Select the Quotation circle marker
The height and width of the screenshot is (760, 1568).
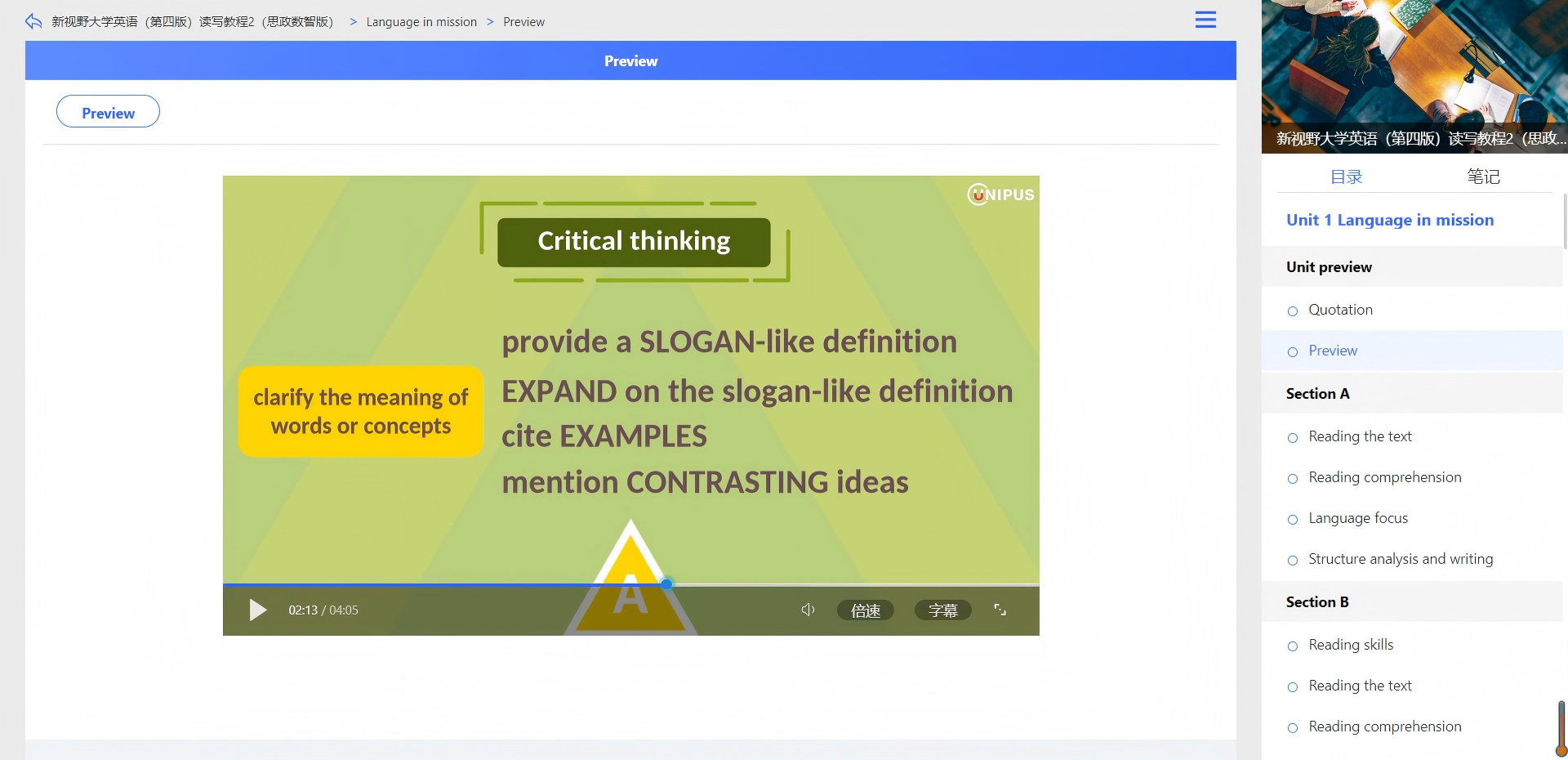tap(1293, 311)
